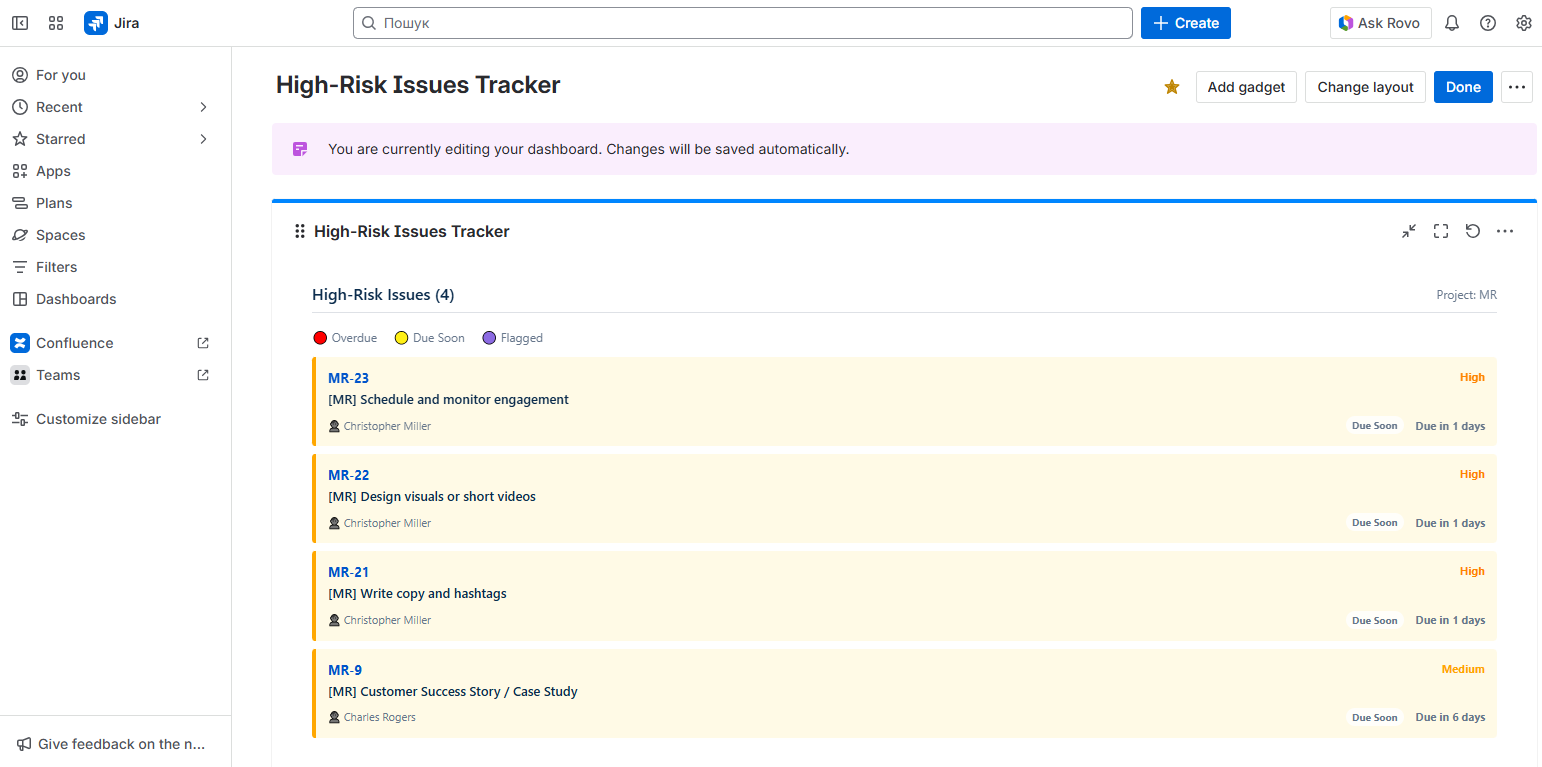This screenshot has height=767, width=1542.
Task: Finish editing with the Done button
Action: pyautogui.click(x=1463, y=87)
